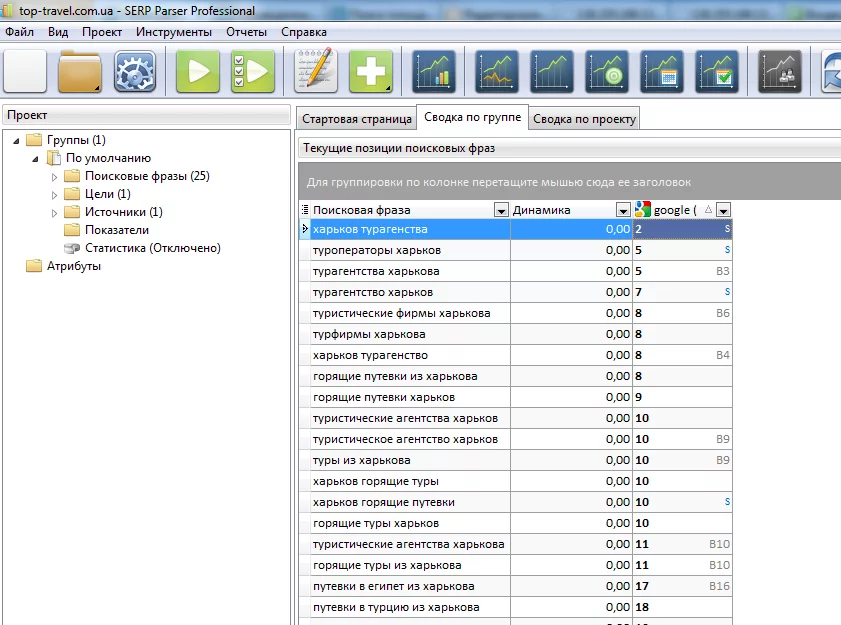The image size is (841, 625).
Task: Expand the Поисковые фразы (25) tree node
Action: (55, 176)
